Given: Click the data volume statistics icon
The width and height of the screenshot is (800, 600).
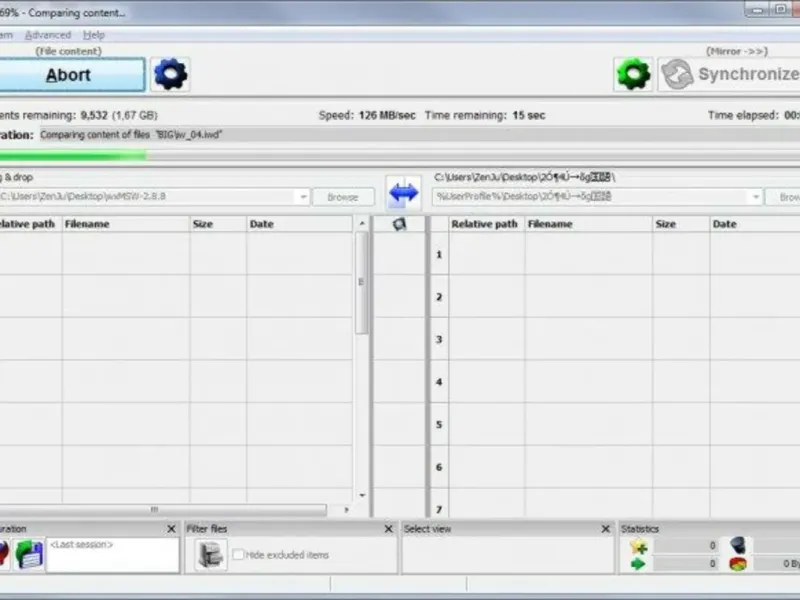Looking at the screenshot, I should pos(738,564).
